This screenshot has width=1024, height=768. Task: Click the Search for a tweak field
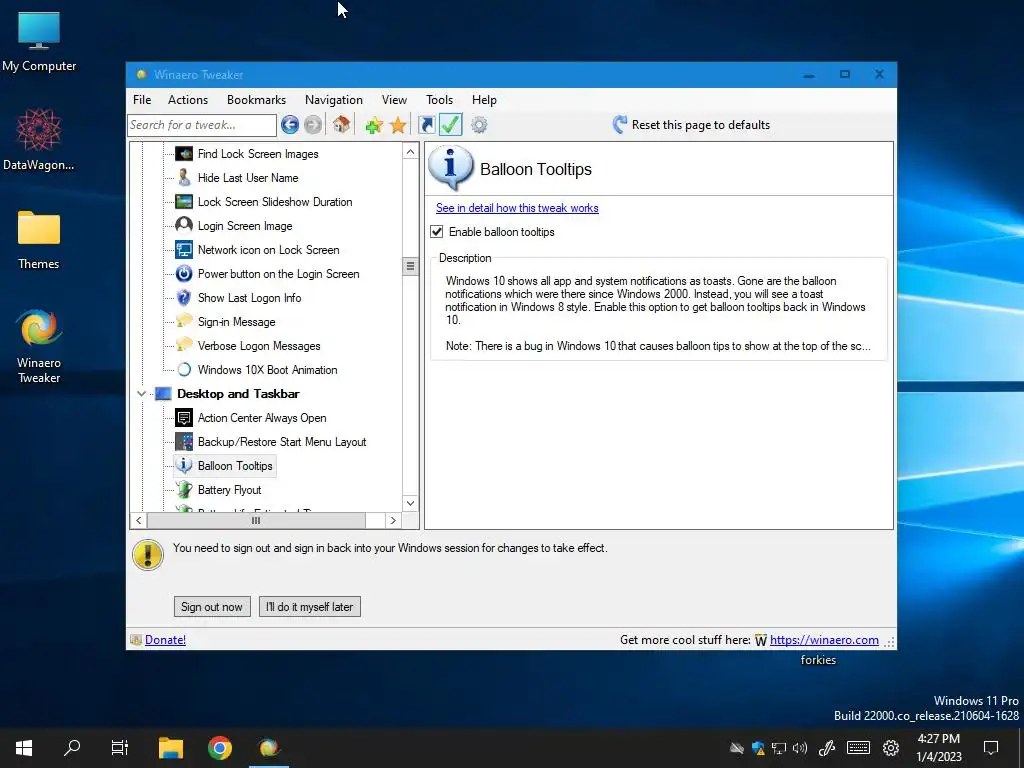tap(202, 125)
